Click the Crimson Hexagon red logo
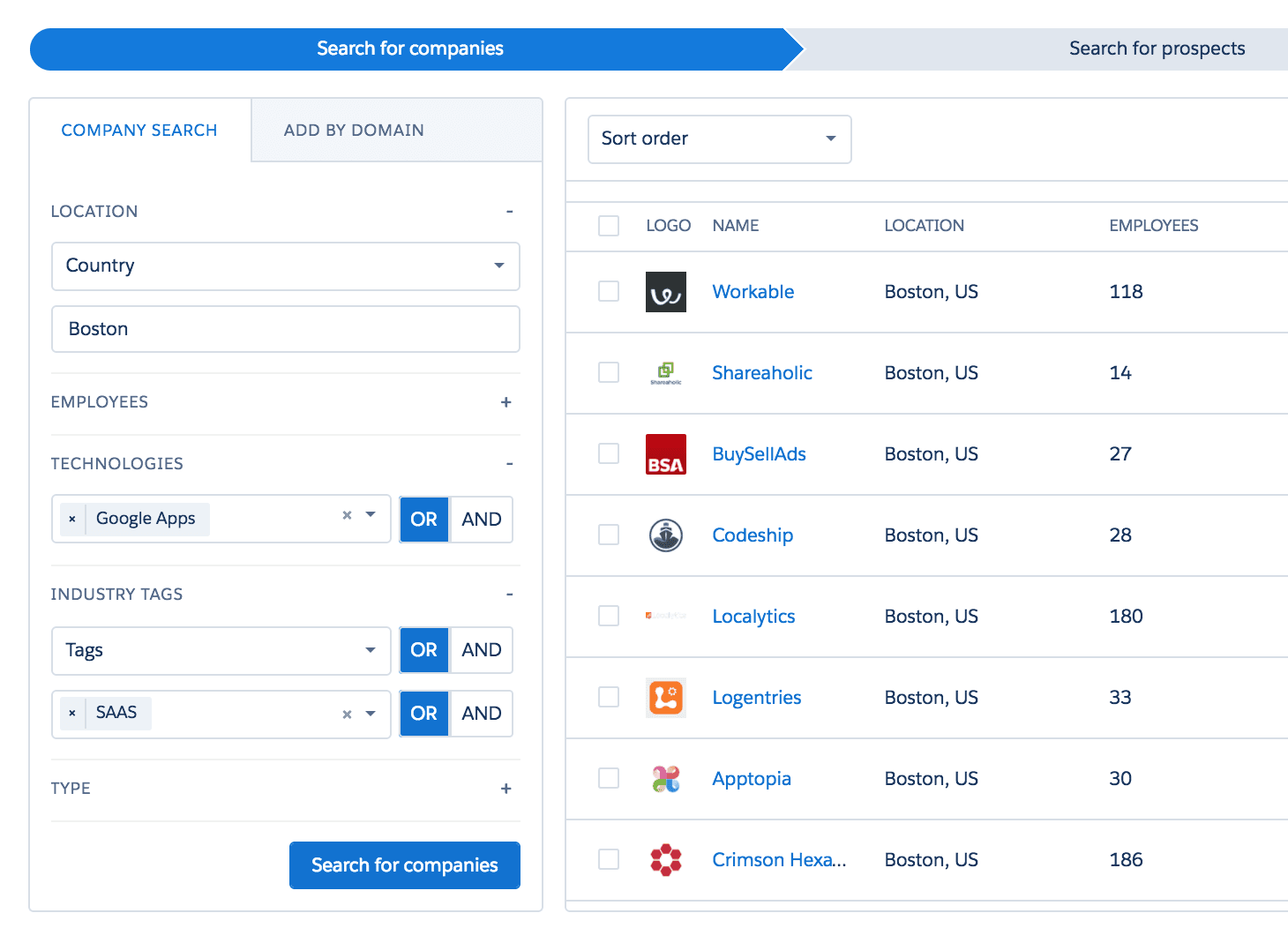Screen dimensions: 1288x928 point(666,860)
